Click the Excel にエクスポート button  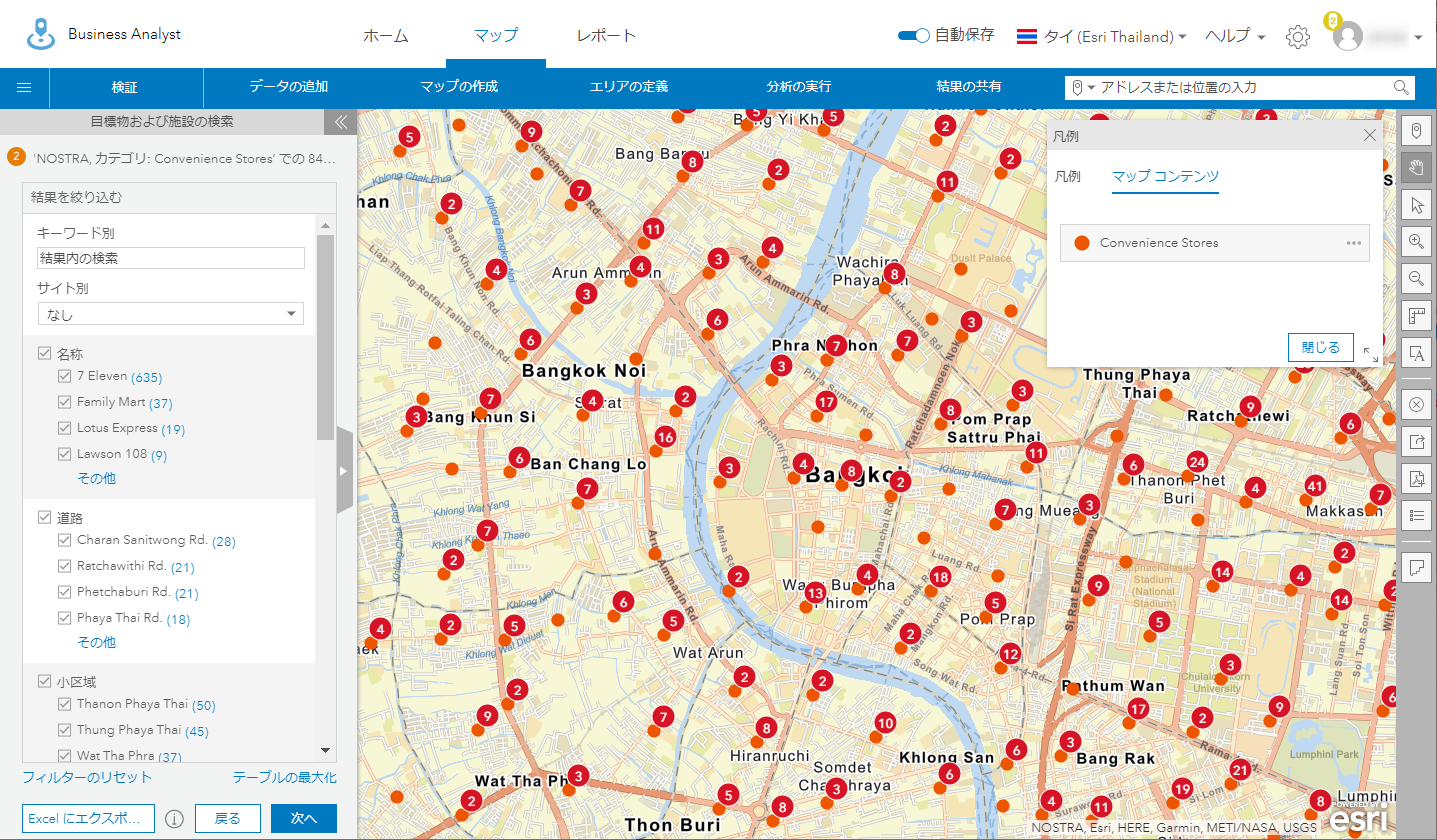(88, 818)
